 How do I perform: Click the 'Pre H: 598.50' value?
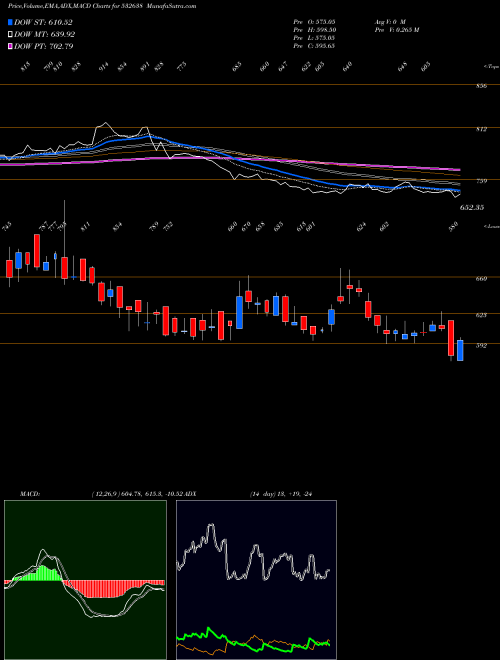coord(314,29)
